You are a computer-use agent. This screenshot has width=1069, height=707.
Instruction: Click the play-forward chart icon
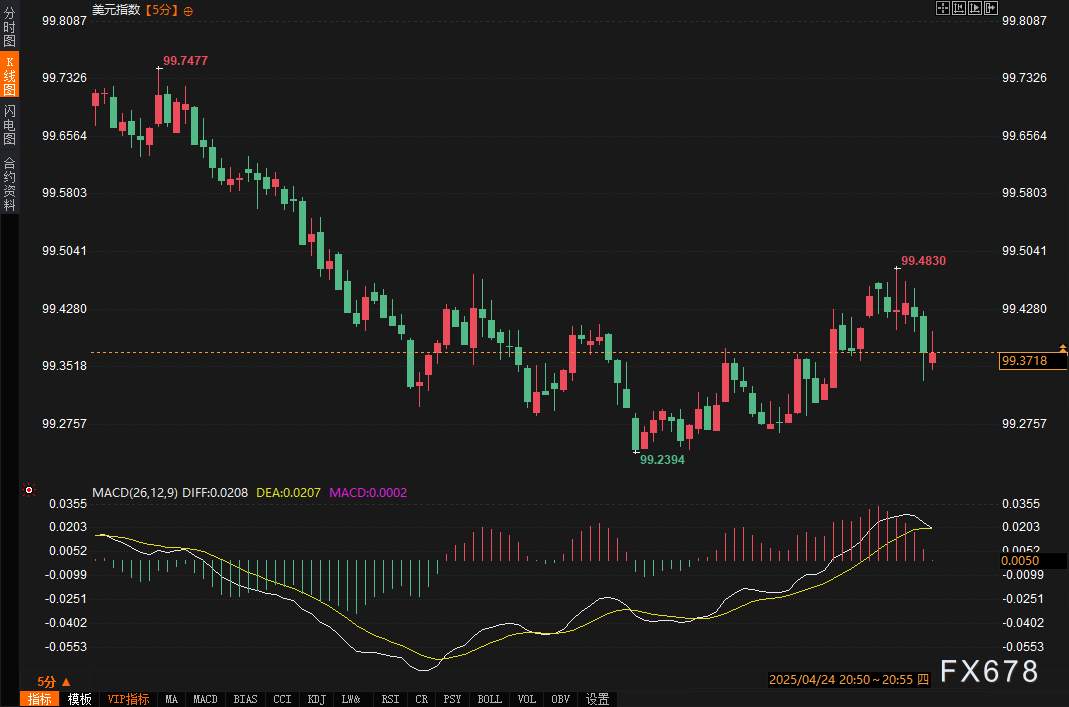click(975, 9)
